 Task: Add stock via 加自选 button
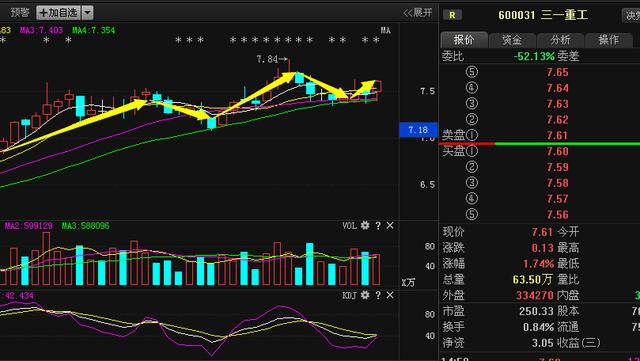(58, 13)
